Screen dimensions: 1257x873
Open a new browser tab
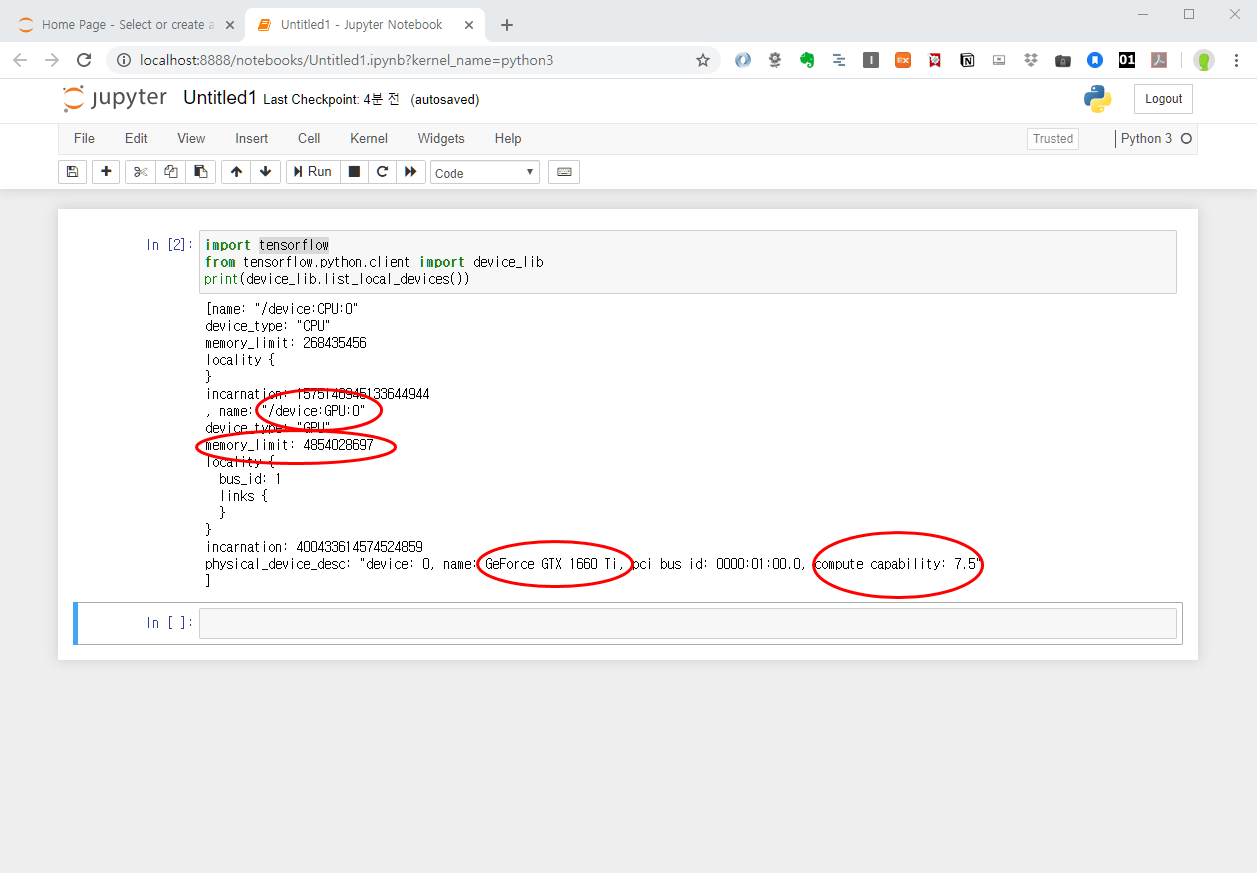507,25
